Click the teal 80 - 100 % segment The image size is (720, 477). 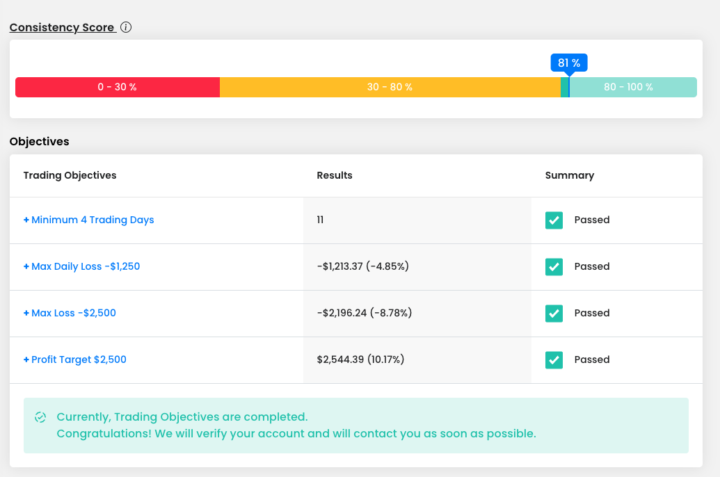point(632,87)
